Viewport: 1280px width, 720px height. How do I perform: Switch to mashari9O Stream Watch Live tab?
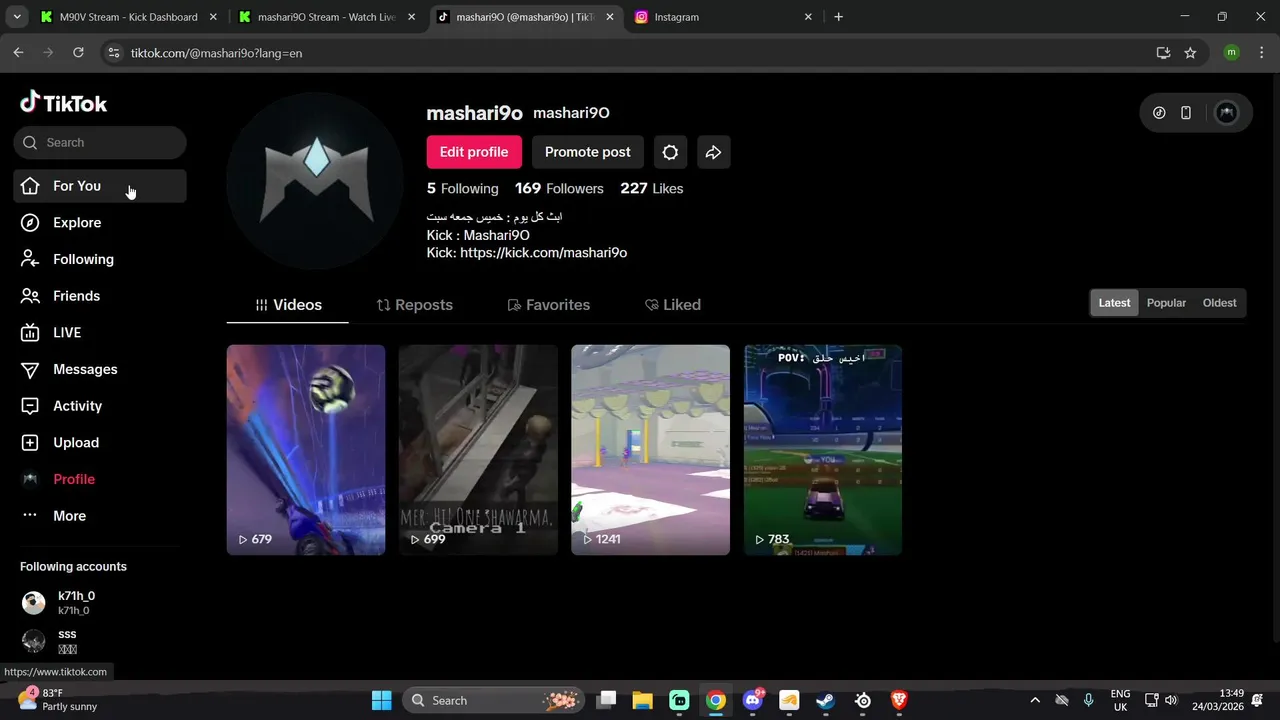[x=327, y=17]
